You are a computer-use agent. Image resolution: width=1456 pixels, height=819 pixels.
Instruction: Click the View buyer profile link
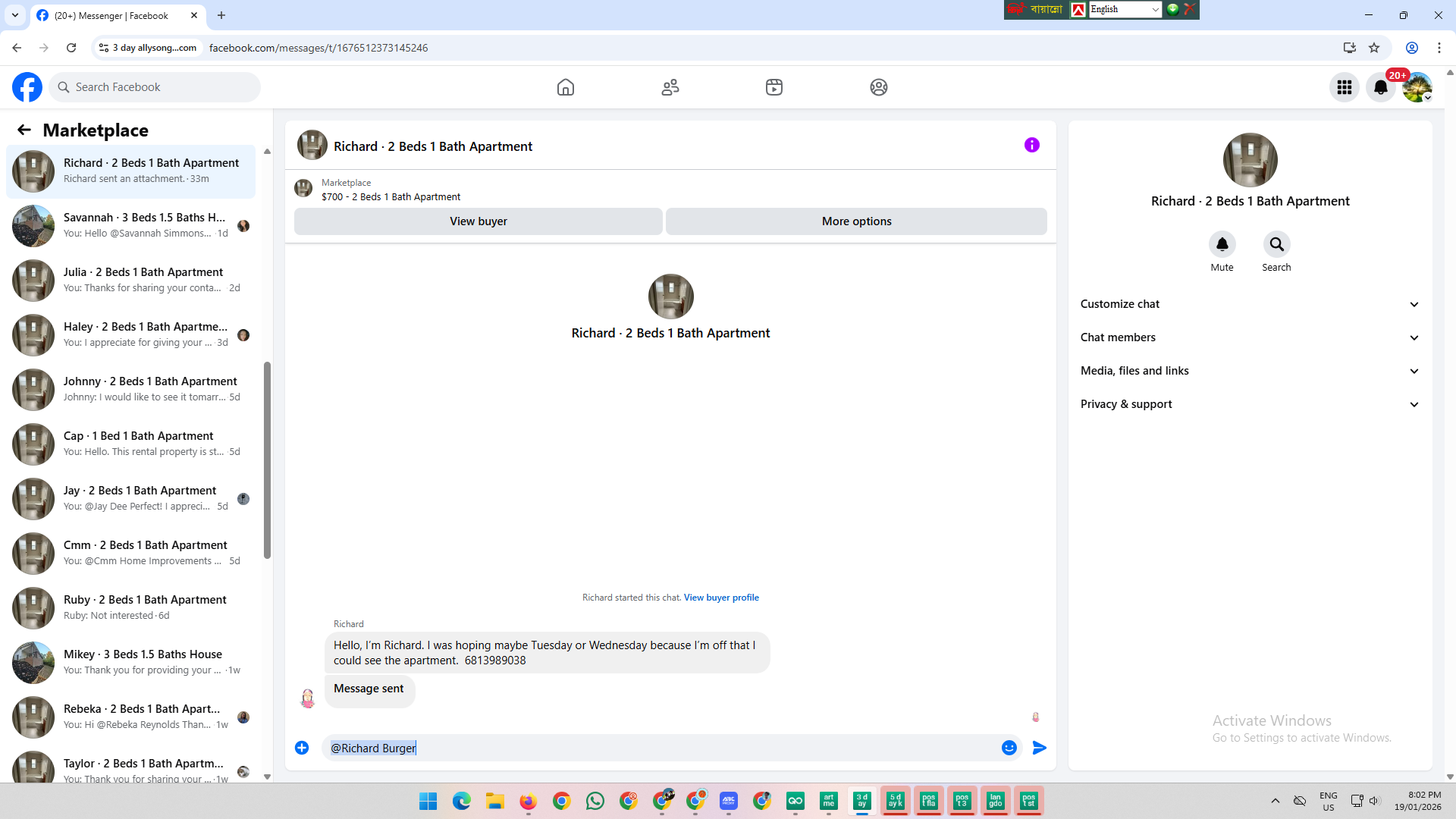click(x=720, y=598)
